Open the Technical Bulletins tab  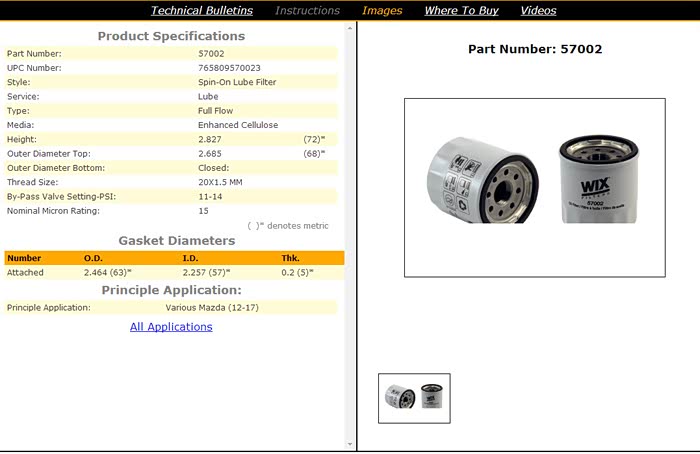point(202,10)
